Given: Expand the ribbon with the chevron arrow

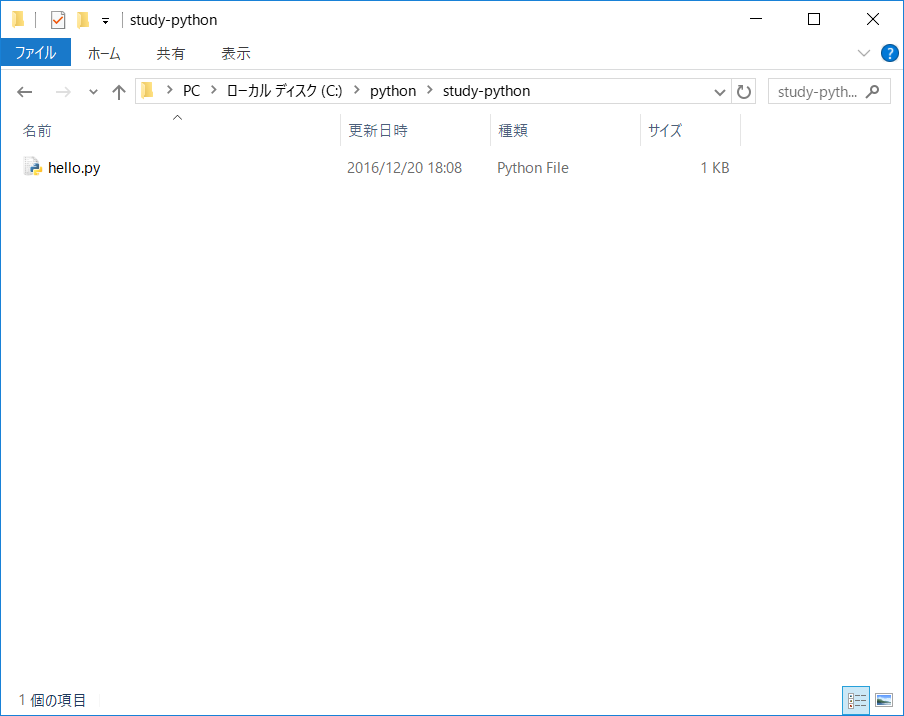Looking at the screenshot, I should [x=864, y=53].
